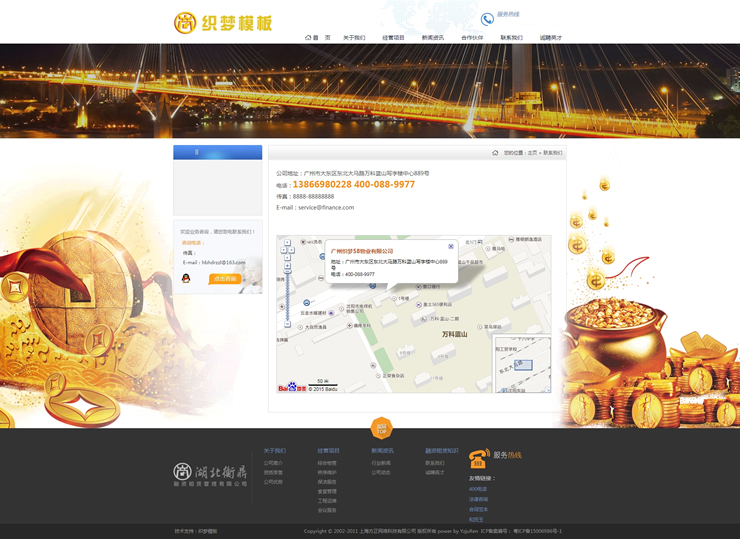Viewport: 740px width, 539px height.
Task: Close the map info popup window
Action: 451,246
